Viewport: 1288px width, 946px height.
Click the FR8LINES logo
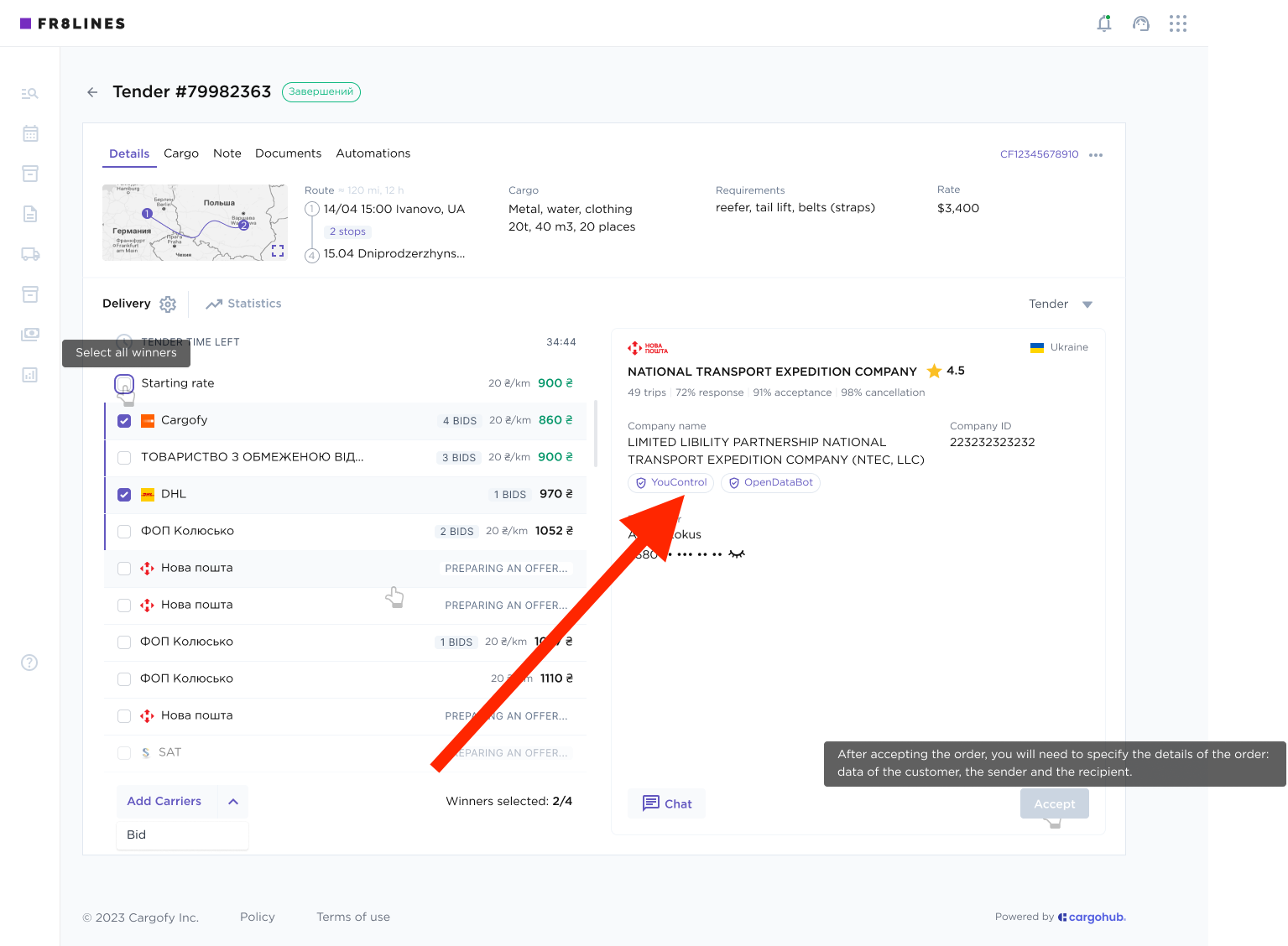73,23
